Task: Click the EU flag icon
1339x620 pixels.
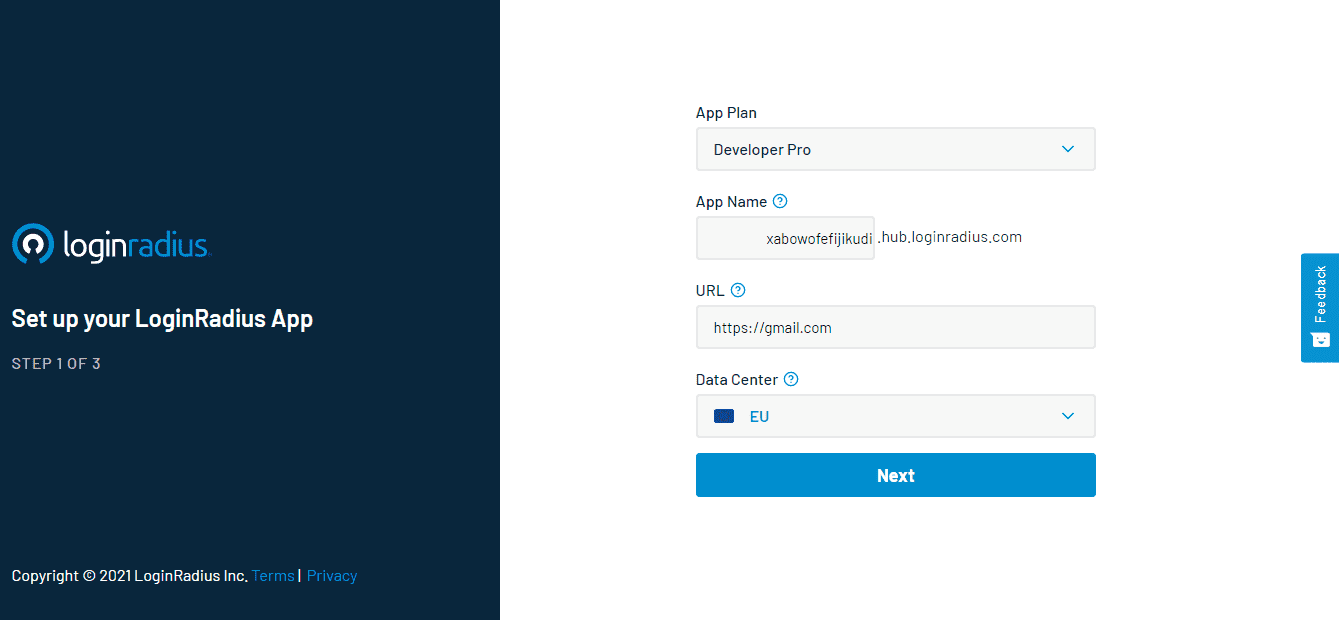Action: [x=724, y=416]
